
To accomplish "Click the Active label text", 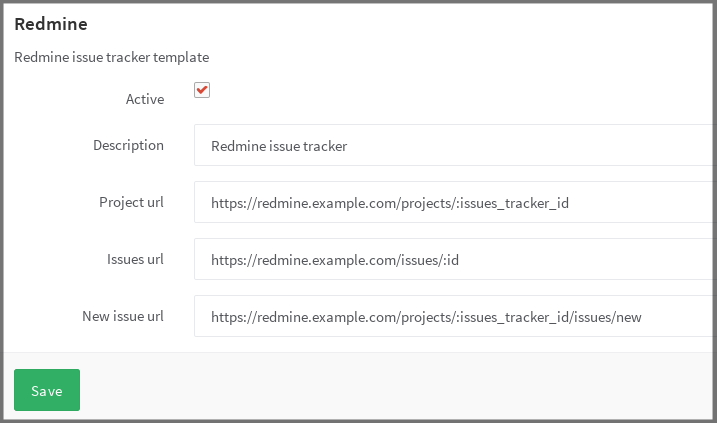I will [x=144, y=99].
